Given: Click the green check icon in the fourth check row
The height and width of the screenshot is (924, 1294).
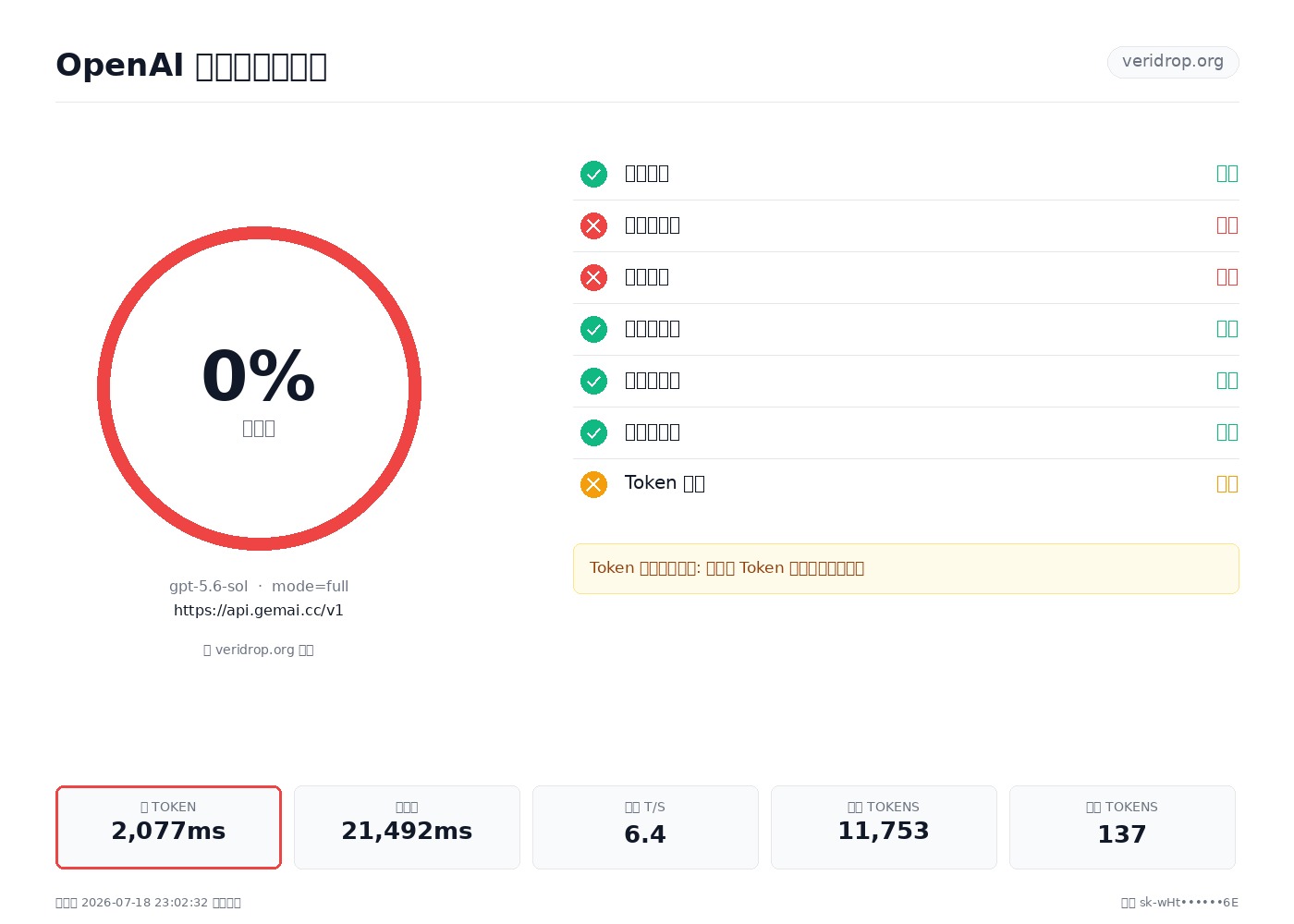Looking at the screenshot, I should pos(593,329).
